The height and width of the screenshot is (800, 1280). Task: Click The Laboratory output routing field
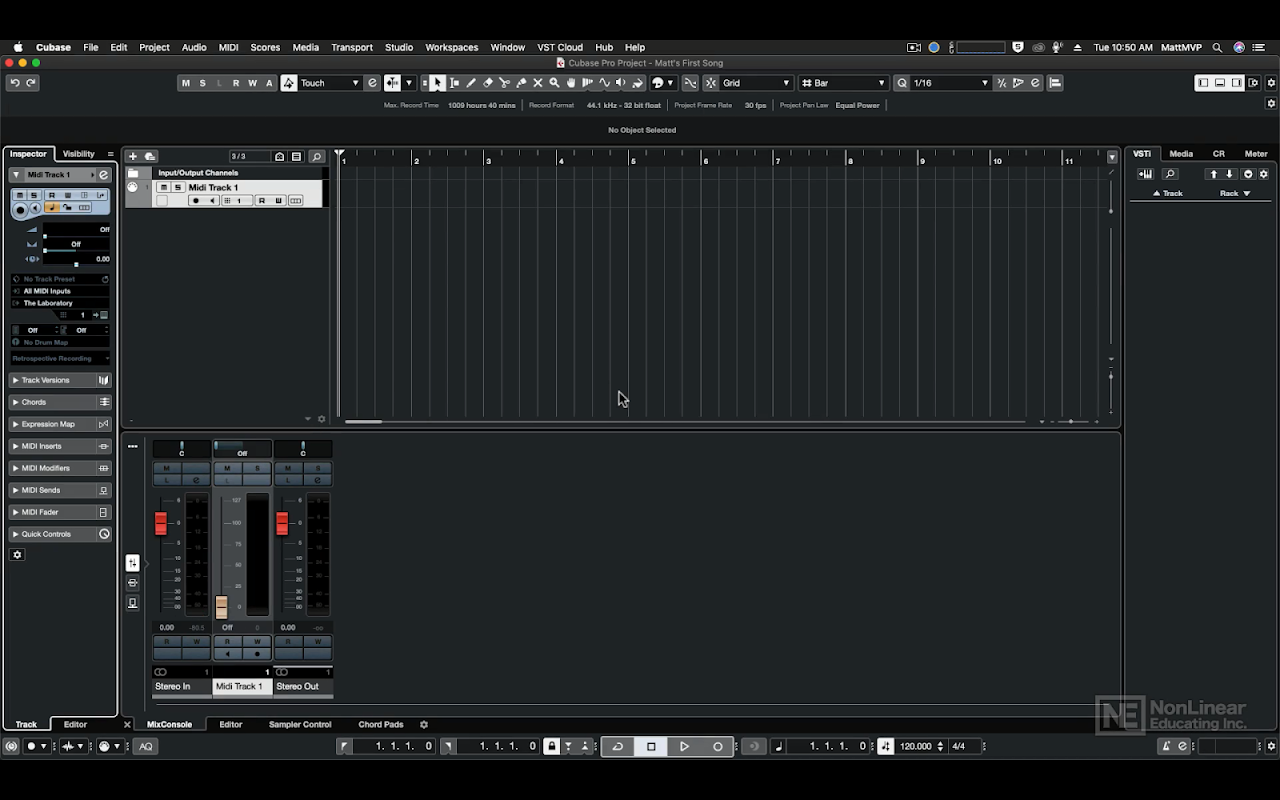[x=60, y=303]
